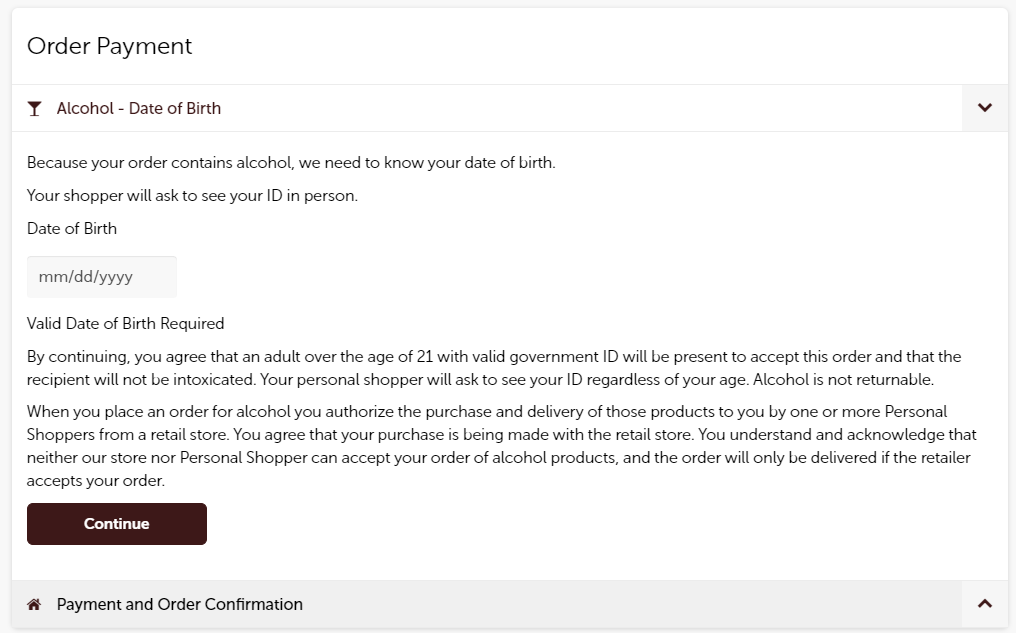Click the sentence about order containing alcohol
The height and width of the screenshot is (633, 1016).
pos(291,163)
